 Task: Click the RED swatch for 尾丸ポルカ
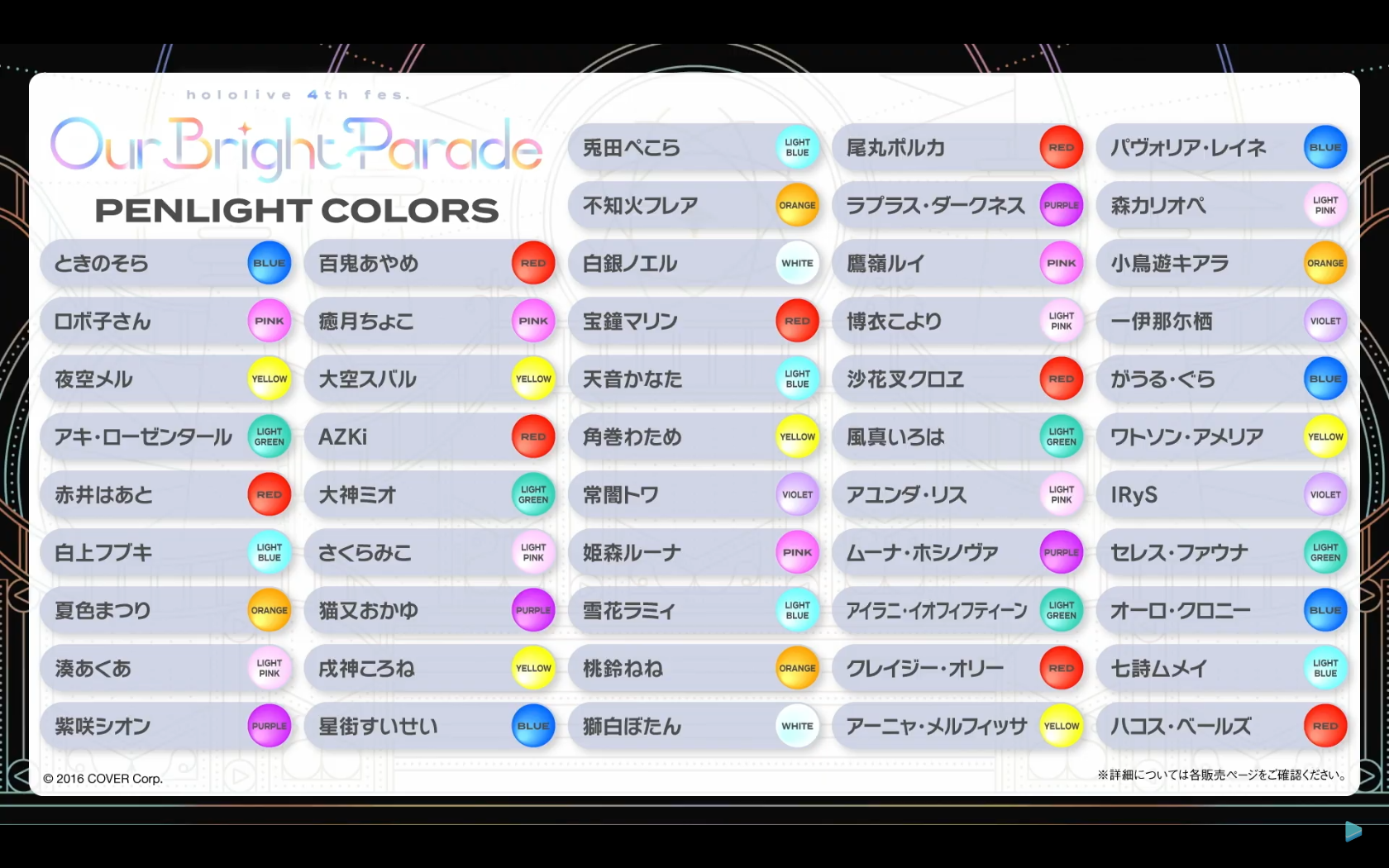click(x=1062, y=147)
